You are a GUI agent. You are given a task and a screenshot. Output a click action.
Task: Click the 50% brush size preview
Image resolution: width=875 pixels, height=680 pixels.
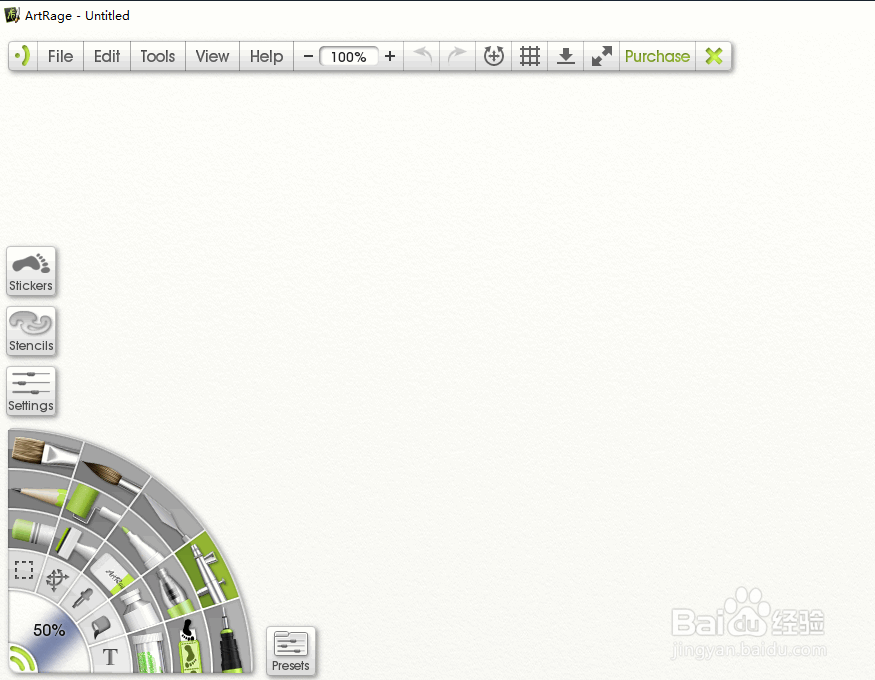pyautogui.click(x=49, y=630)
